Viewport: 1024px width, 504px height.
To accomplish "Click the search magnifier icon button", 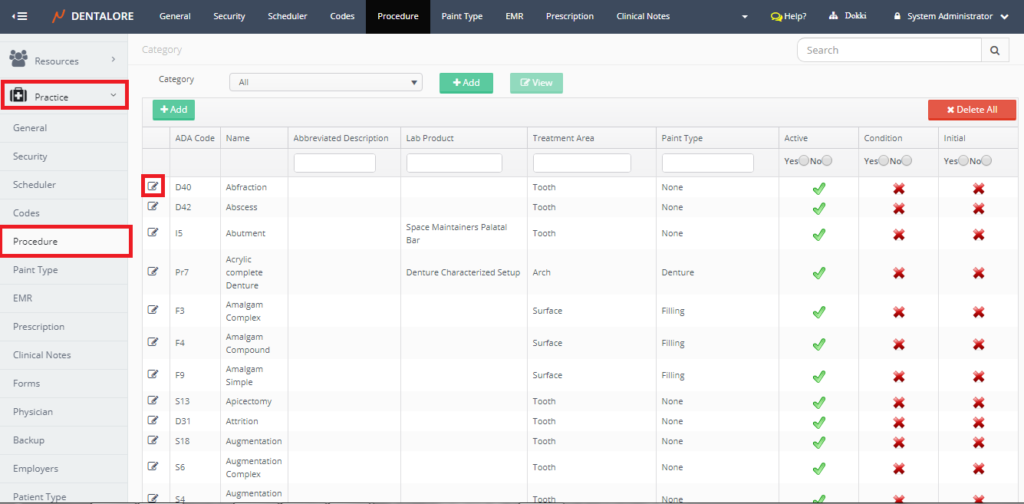I will click(x=994, y=50).
